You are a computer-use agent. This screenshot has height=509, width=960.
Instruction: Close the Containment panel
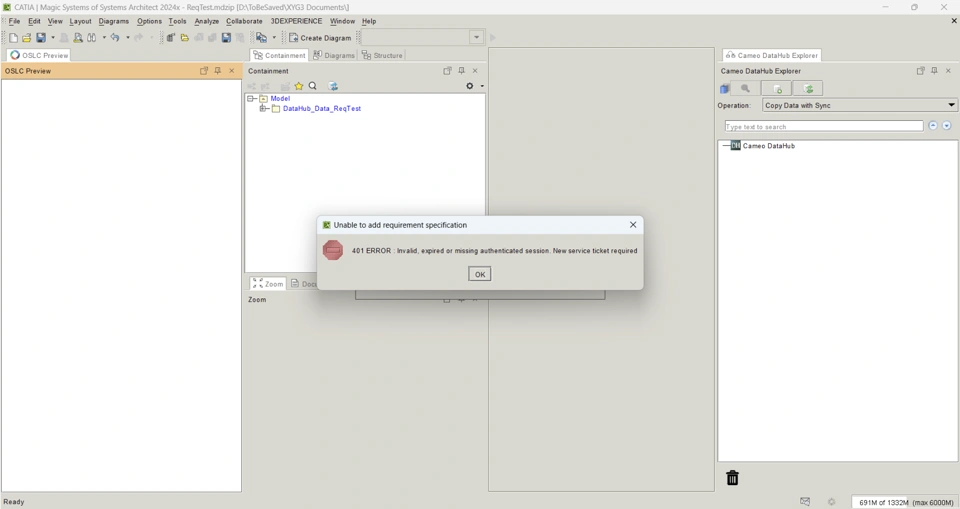(x=474, y=71)
